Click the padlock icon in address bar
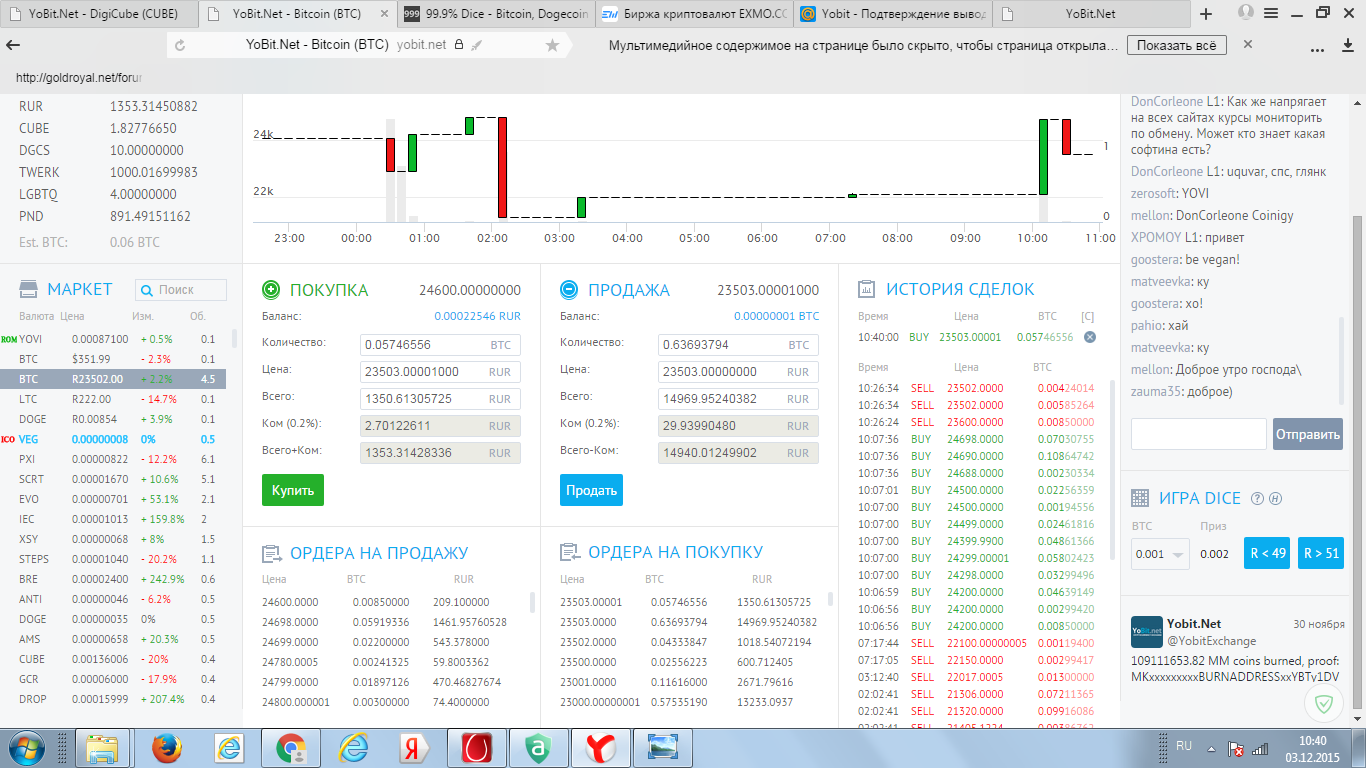The height and width of the screenshot is (768, 1366). click(459, 45)
